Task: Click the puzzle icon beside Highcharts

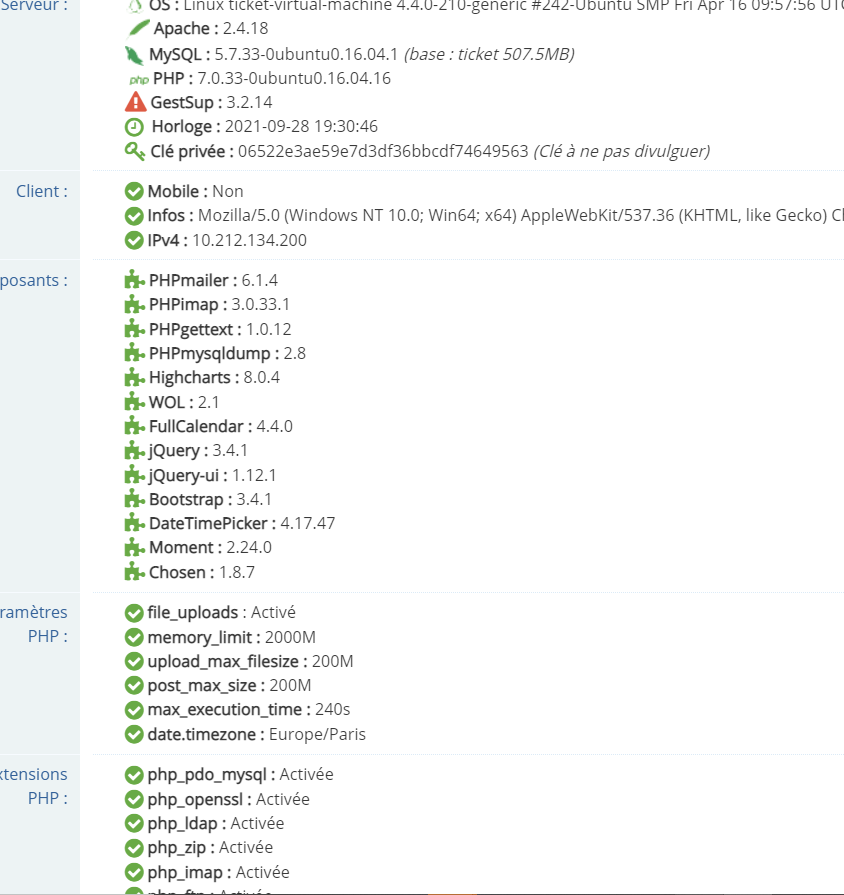Action: click(134, 377)
